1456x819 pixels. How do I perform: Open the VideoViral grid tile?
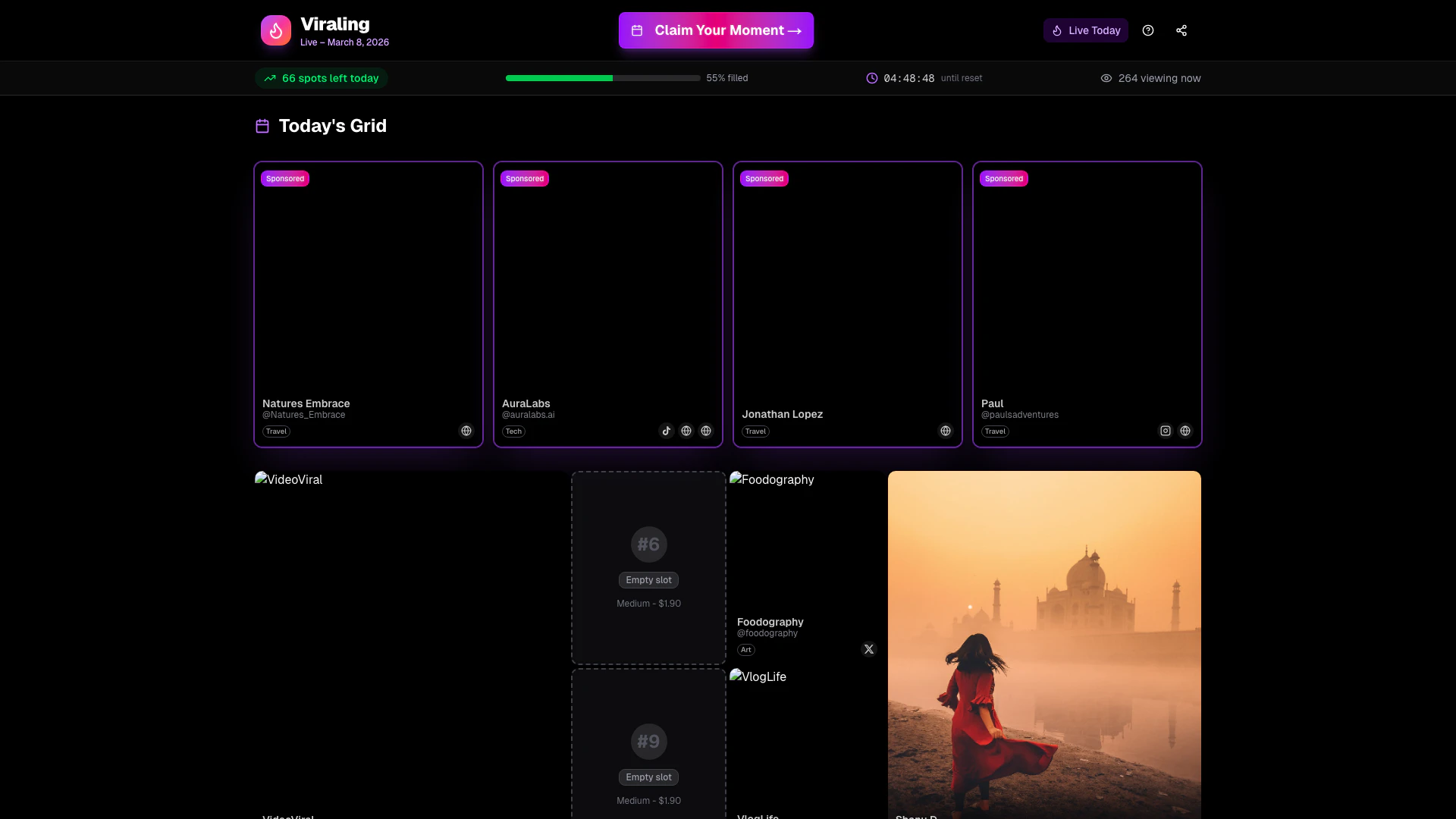pos(411,645)
